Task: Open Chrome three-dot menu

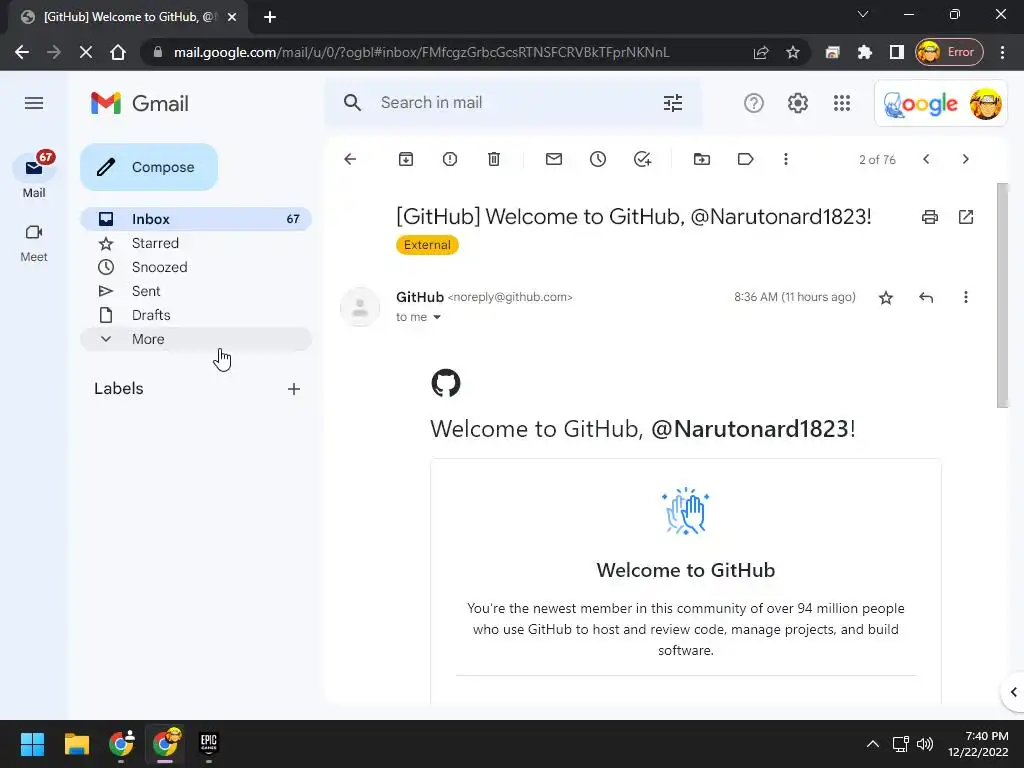Action: (1002, 52)
